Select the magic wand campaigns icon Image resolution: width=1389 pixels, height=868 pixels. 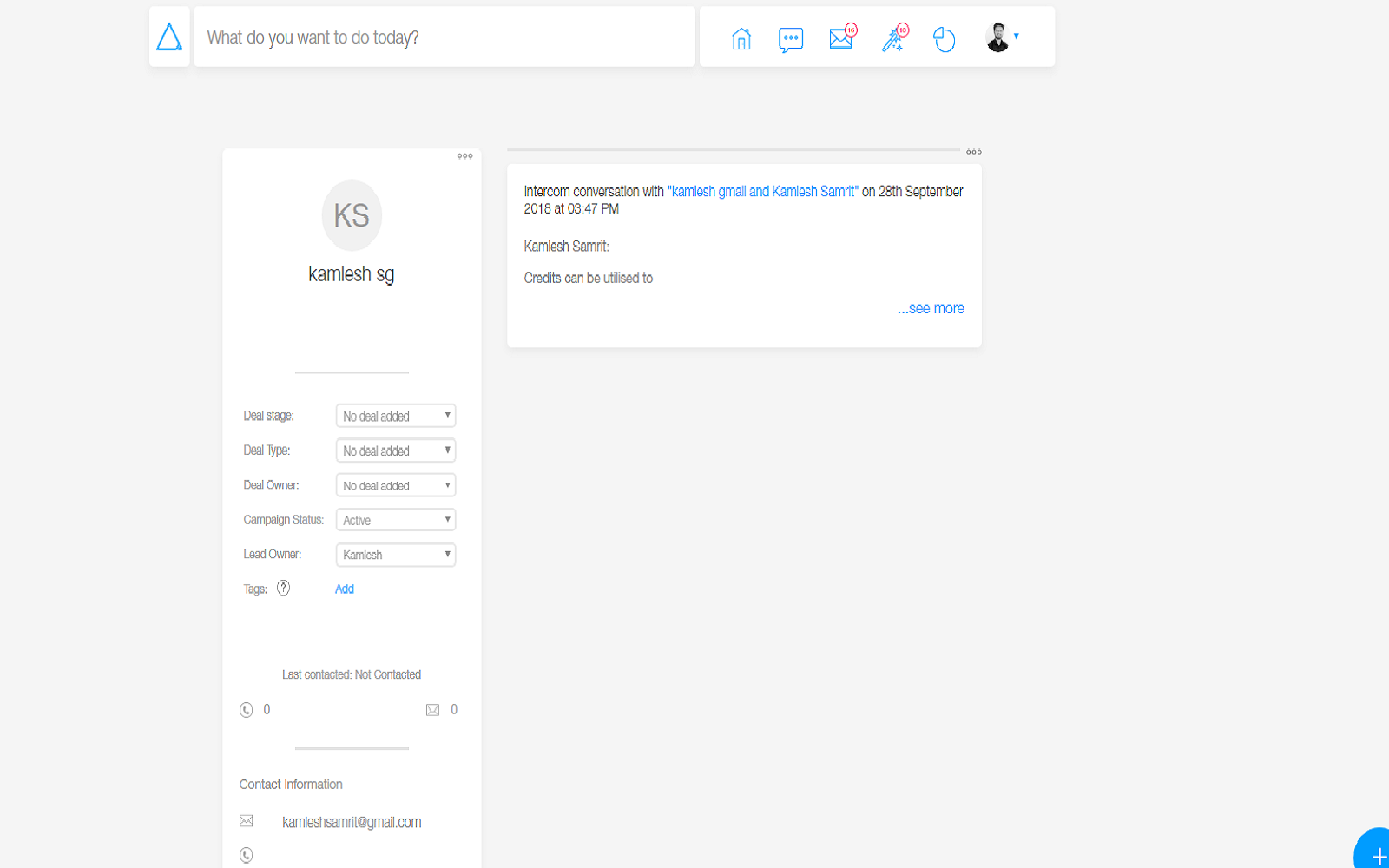(x=892, y=38)
